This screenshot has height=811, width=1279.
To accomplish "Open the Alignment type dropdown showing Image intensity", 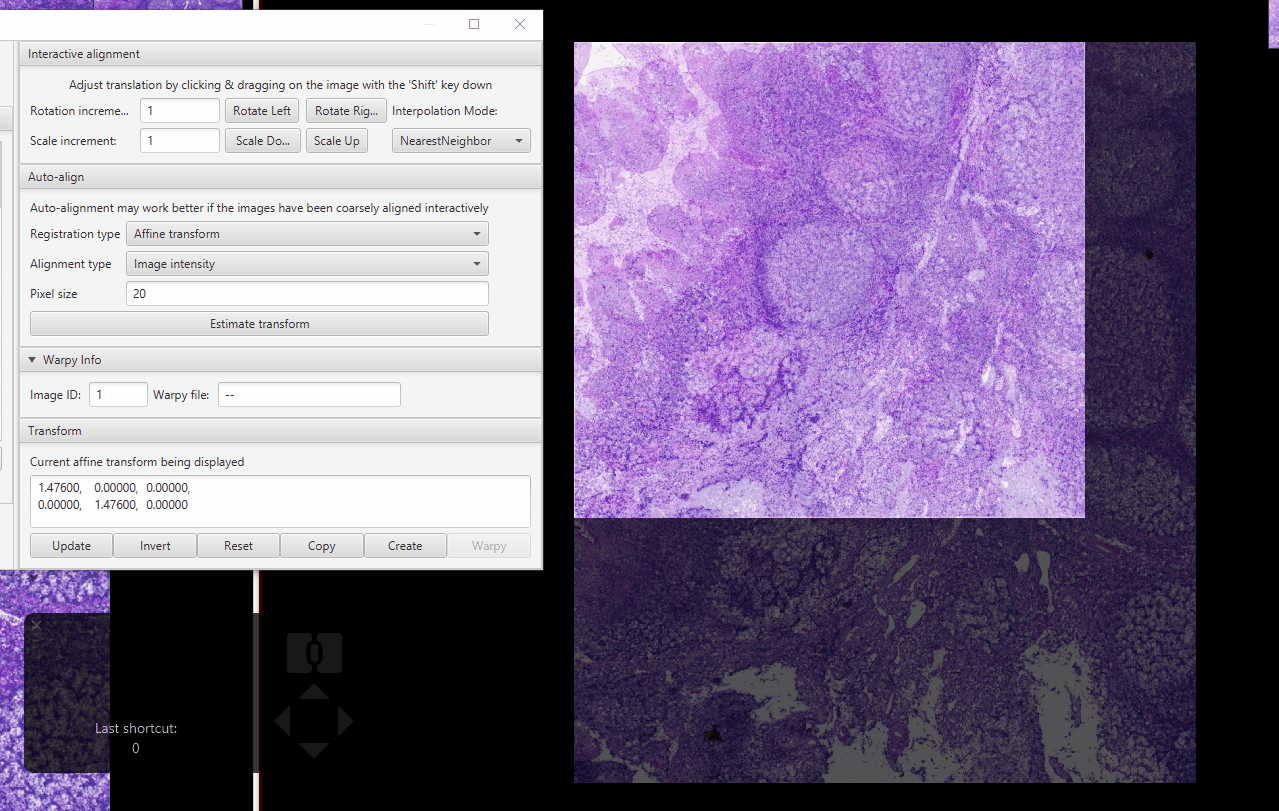I will [307, 263].
